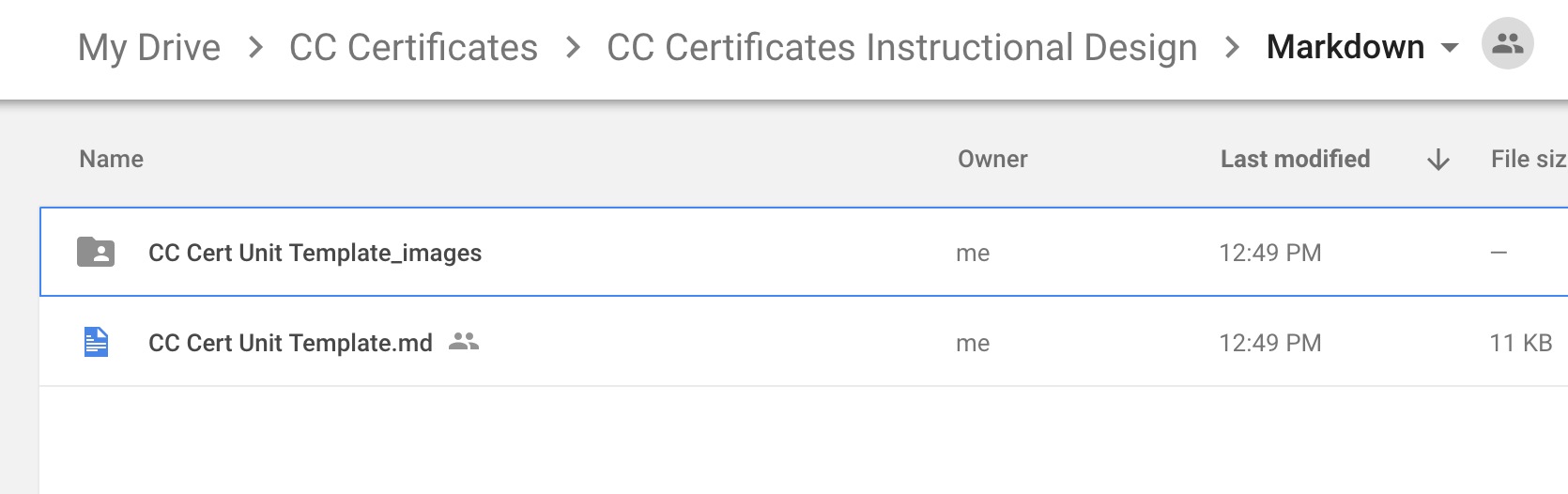Click the shared folder icon for Template_images
Viewport: 1568px width, 494px height.
coord(96,253)
